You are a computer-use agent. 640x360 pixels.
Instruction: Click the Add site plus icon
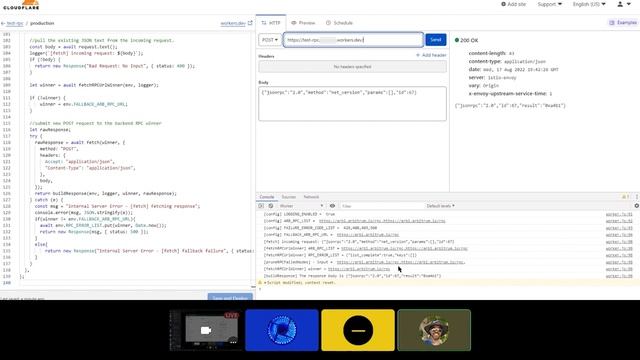click(x=503, y=4)
